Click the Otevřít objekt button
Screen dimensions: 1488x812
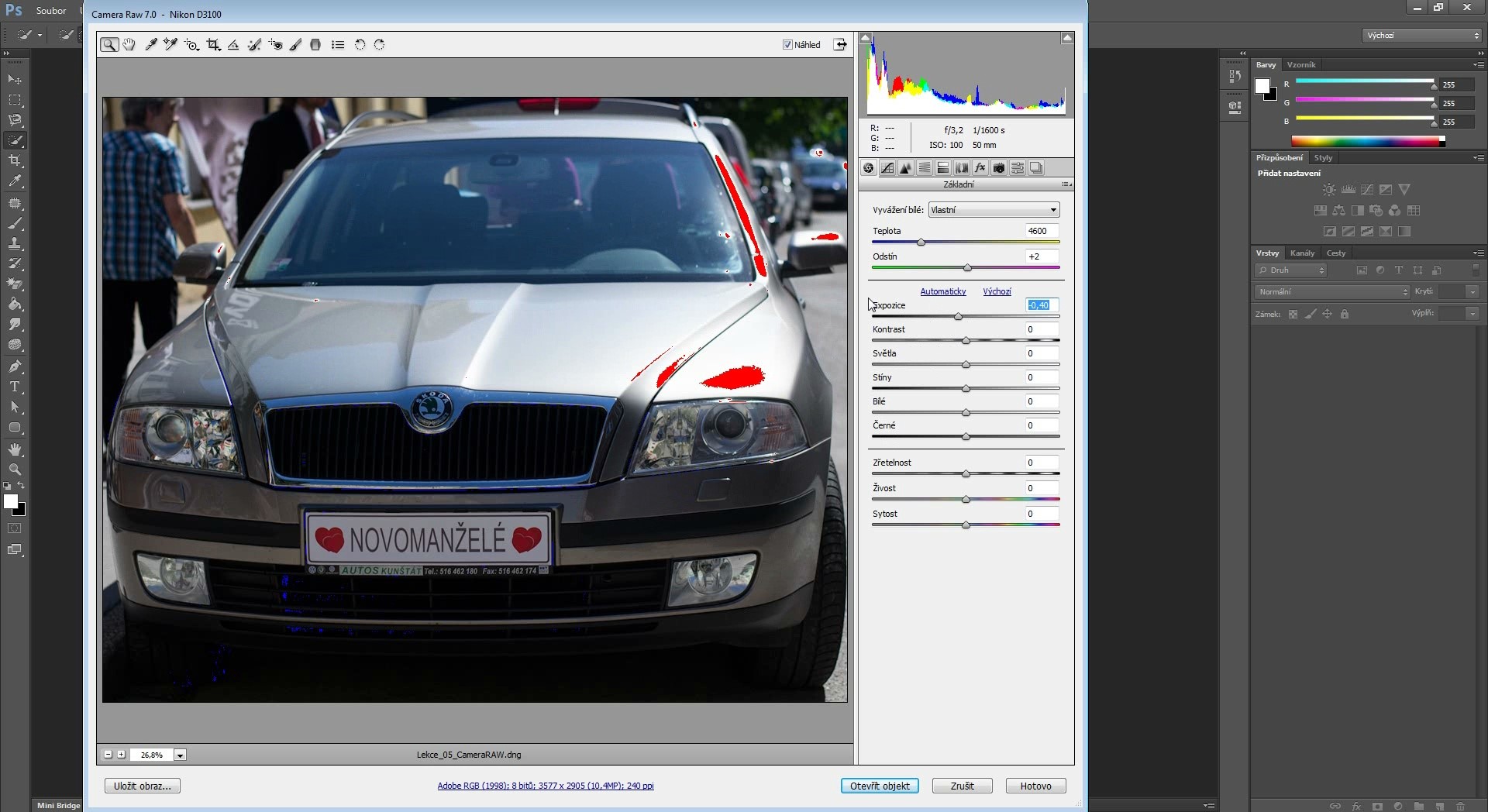click(x=880, y=786)
